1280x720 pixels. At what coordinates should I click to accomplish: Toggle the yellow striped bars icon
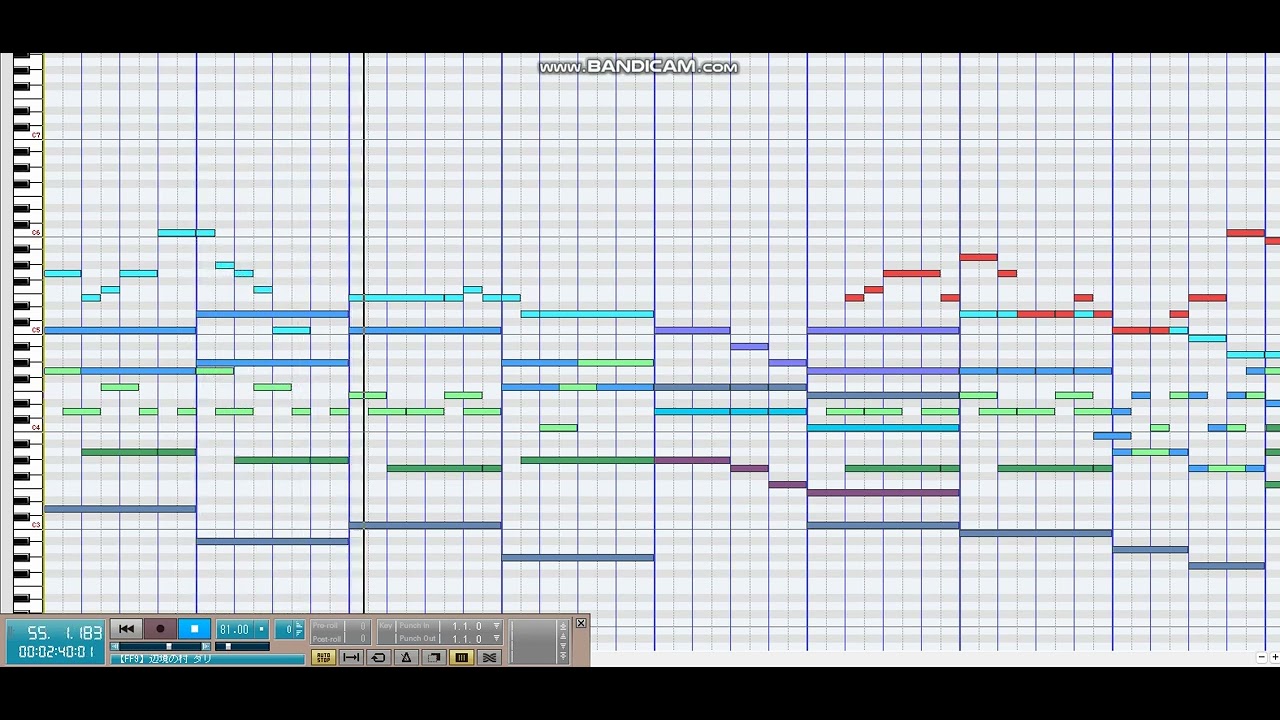(462, 657)
